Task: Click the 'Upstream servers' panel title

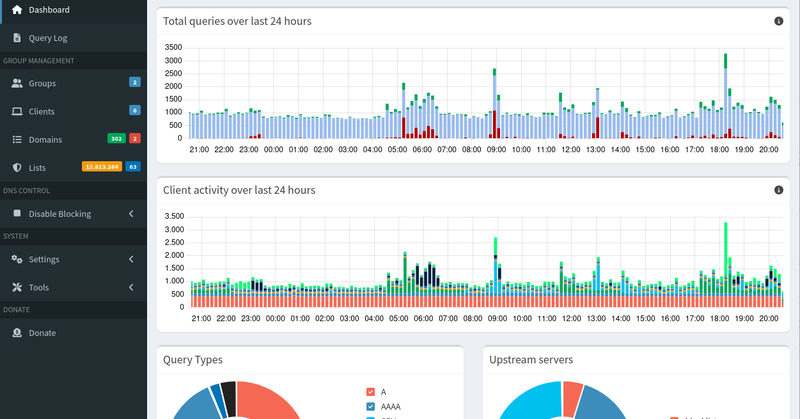Action: (531, 360)
